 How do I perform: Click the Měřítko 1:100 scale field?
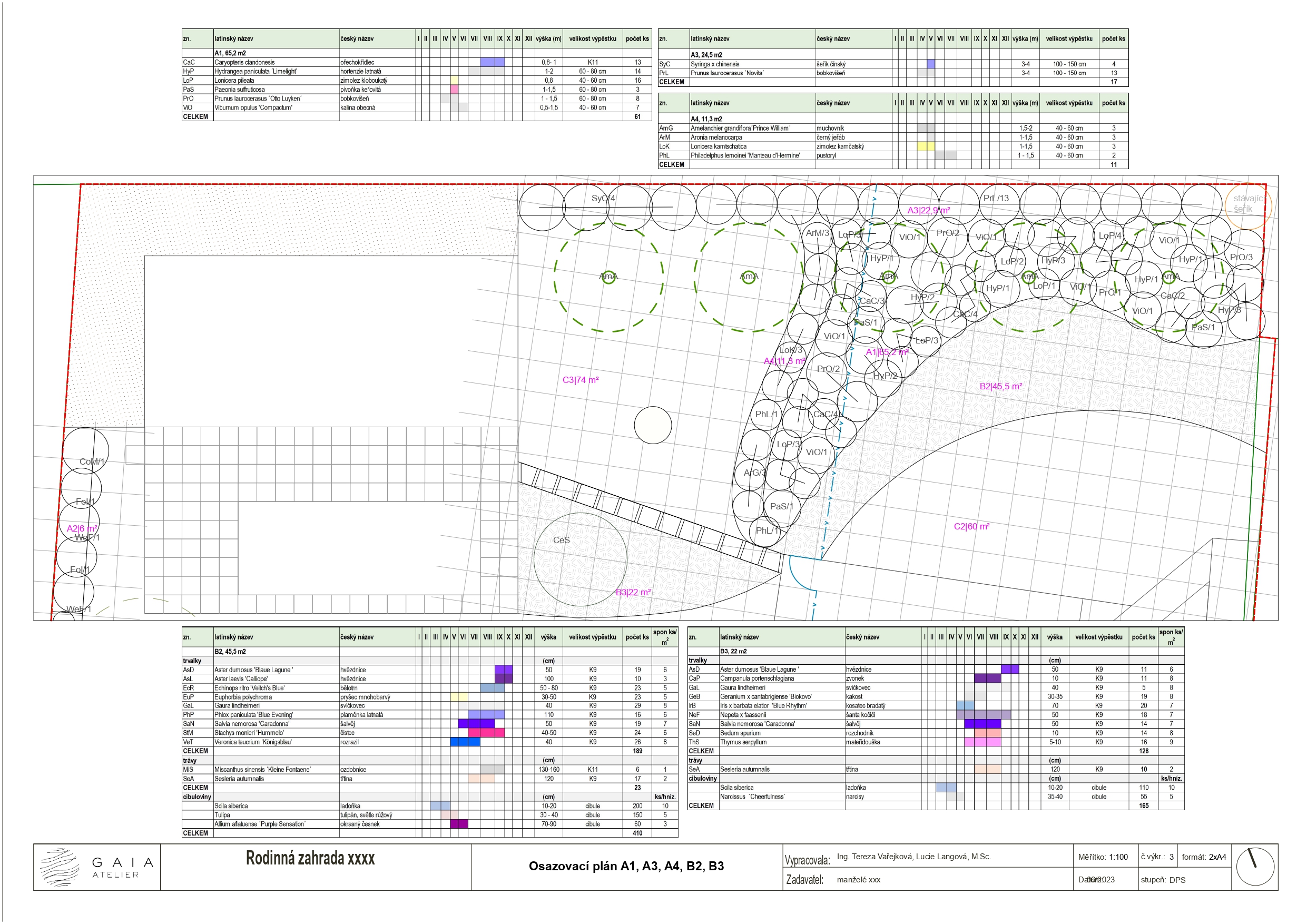[x=1103, y=857]
